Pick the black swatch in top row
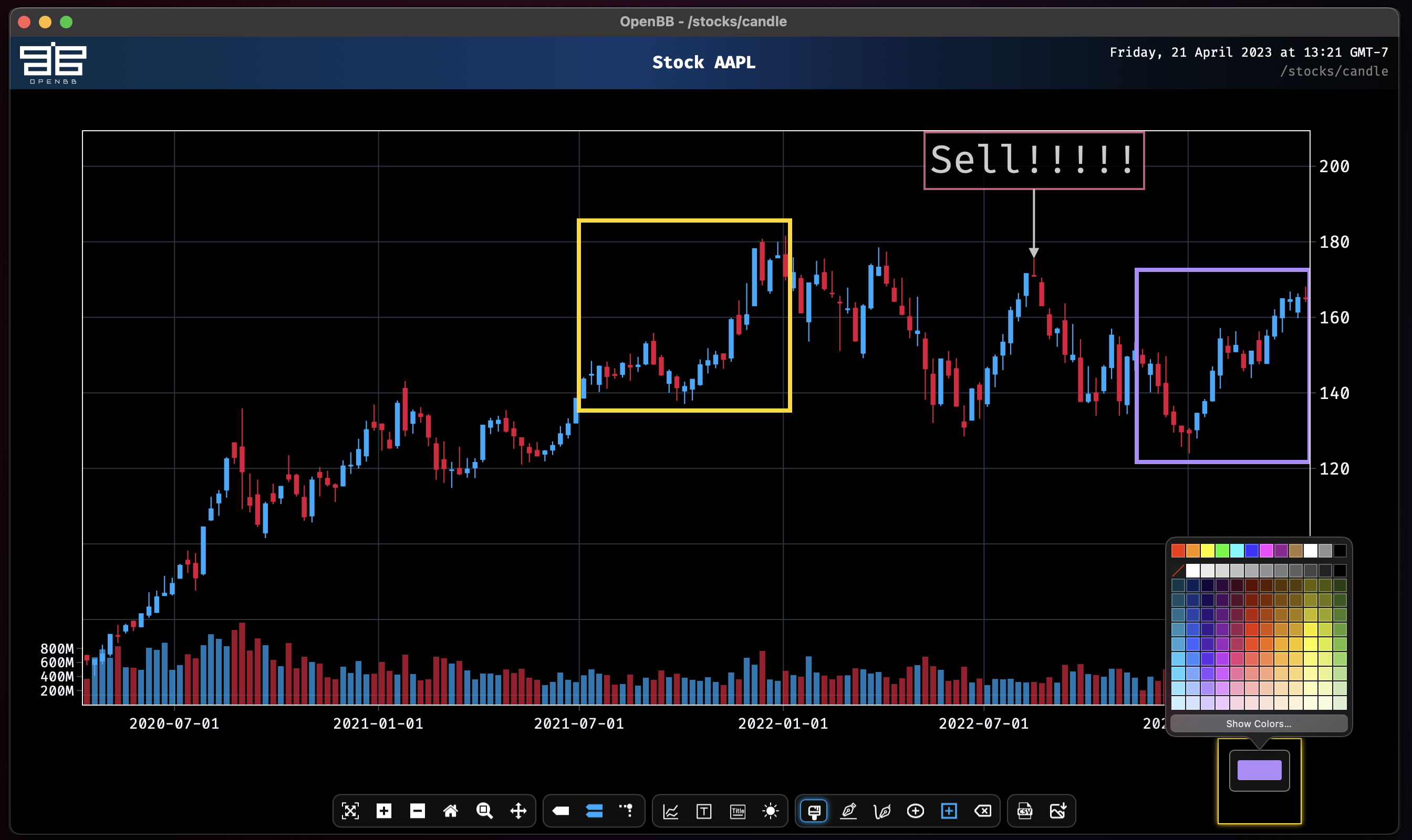 point(1340,551)
